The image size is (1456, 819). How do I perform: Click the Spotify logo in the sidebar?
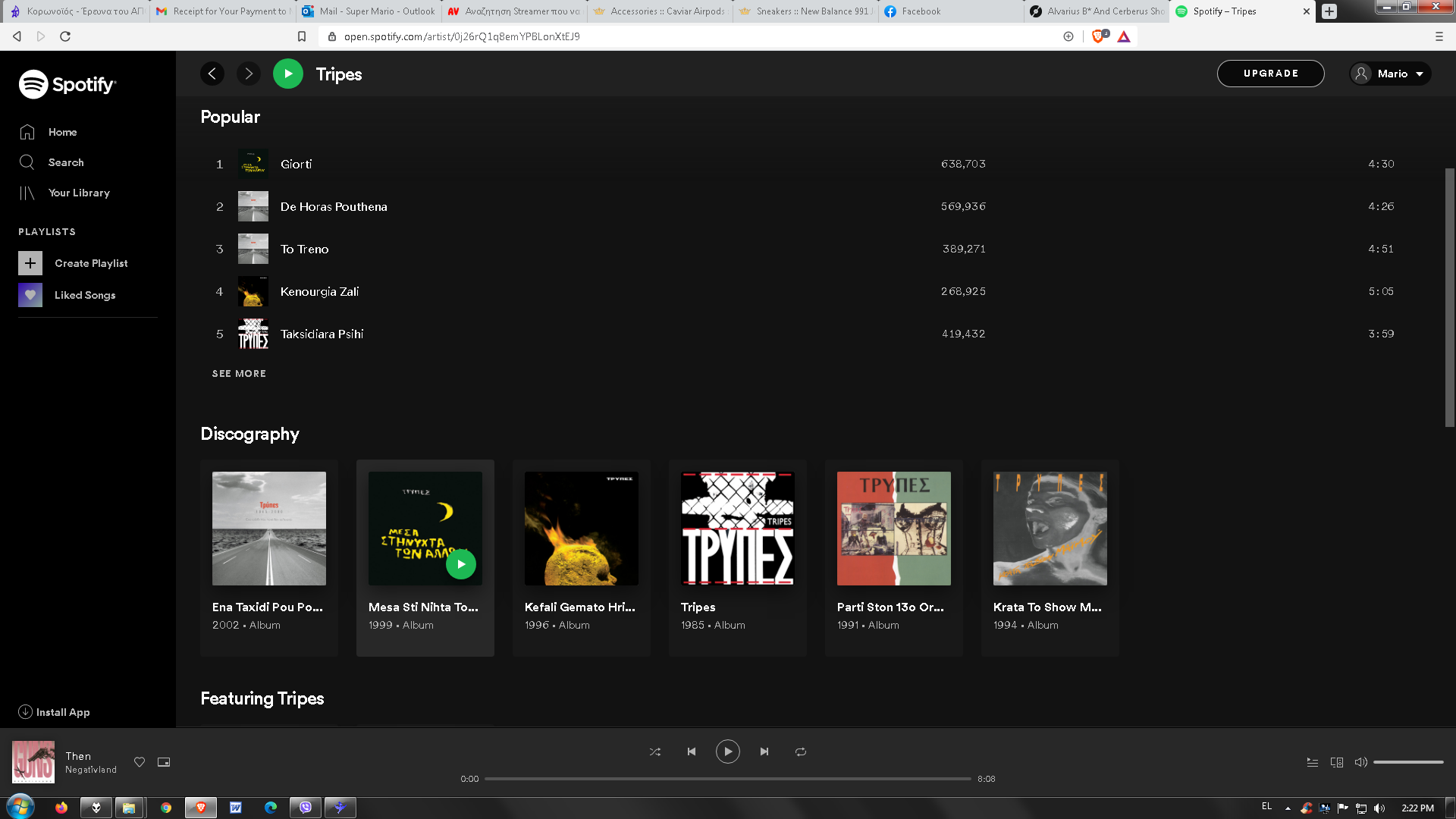pyautogui.click(x=67, y=84)
